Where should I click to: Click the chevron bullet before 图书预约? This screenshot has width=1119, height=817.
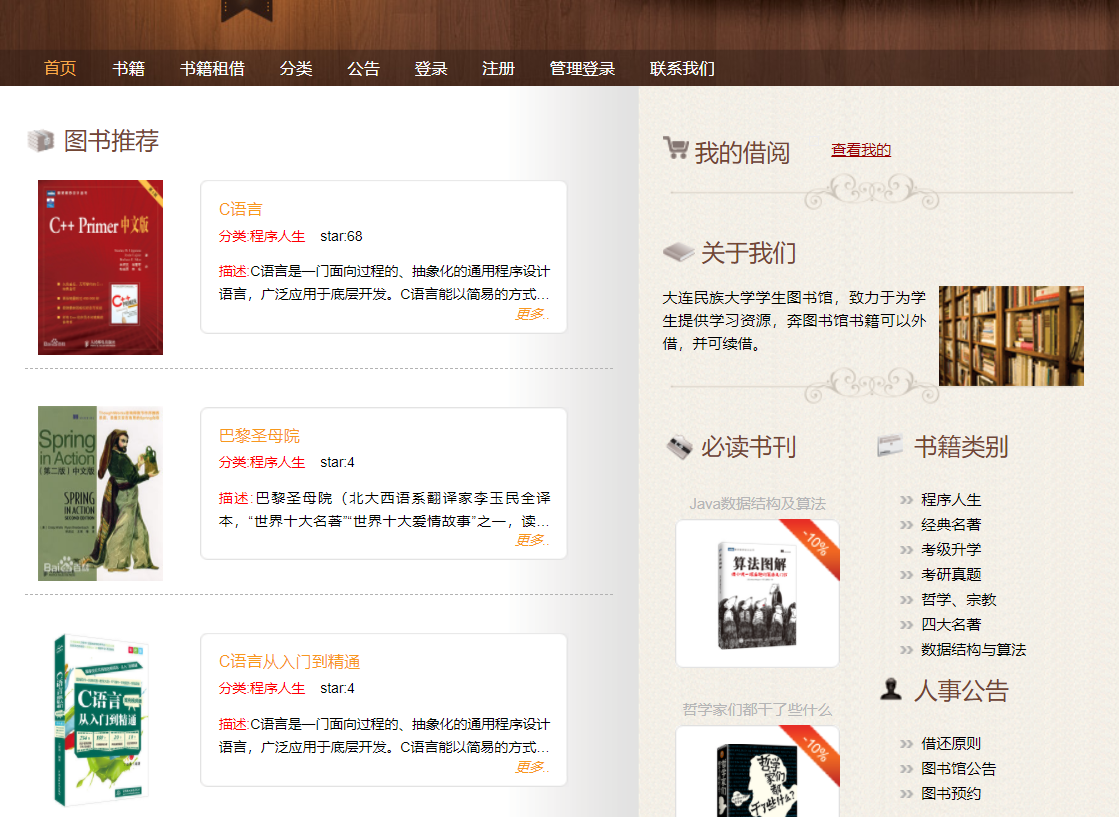click(x=906, y=794)
